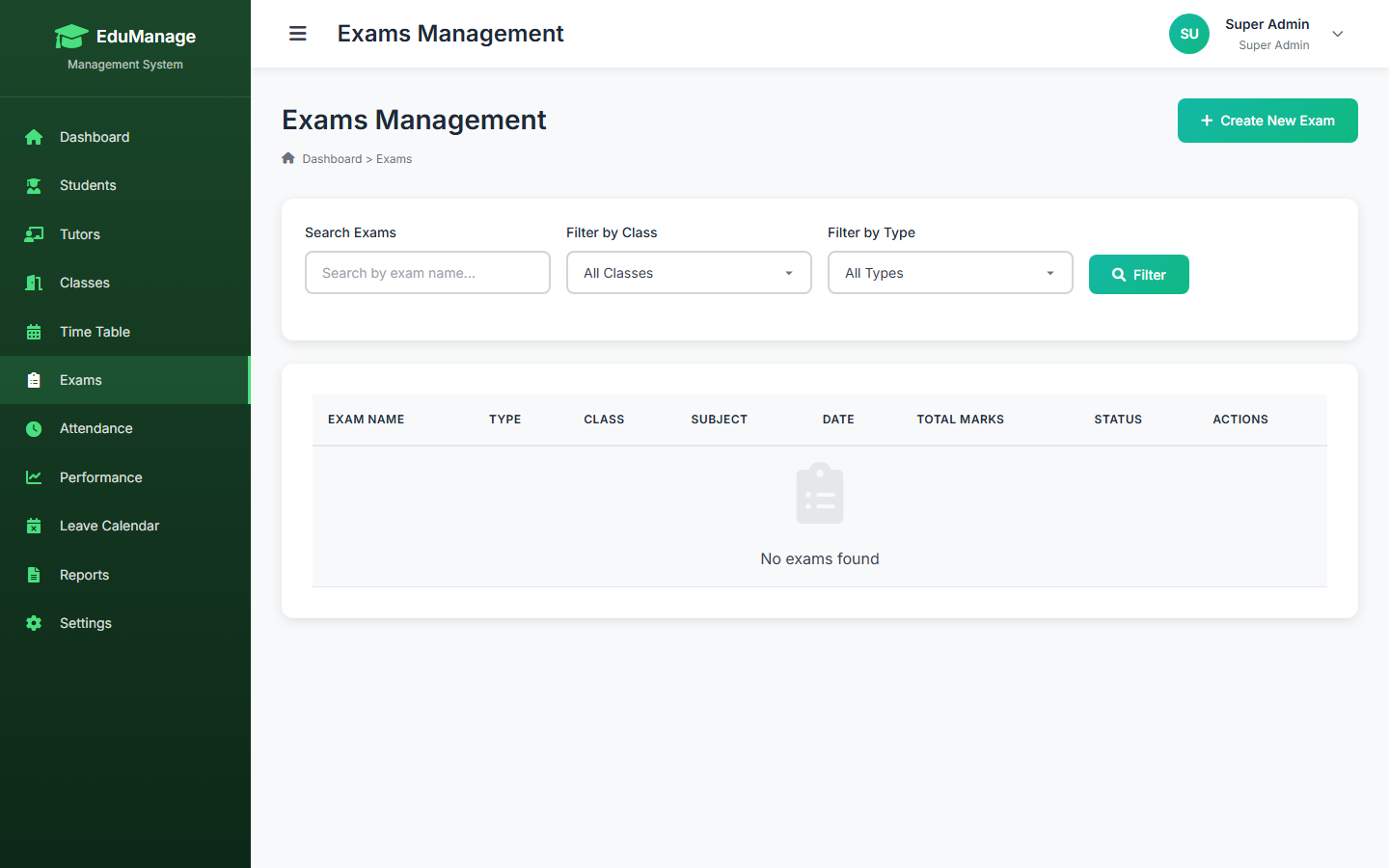The width and height of the screenshot is (1389, 868).
Task: Click the SU user avatar
Action: click(1189, 34)
